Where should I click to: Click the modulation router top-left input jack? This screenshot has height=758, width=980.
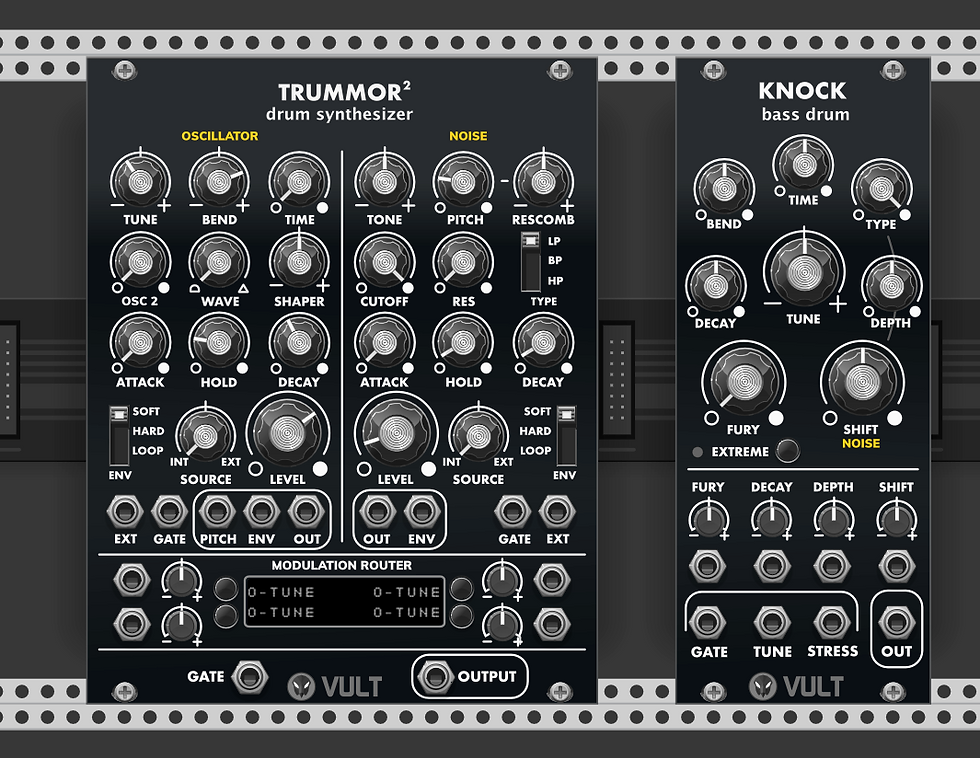pyautogui.click(x=131, y=580)
